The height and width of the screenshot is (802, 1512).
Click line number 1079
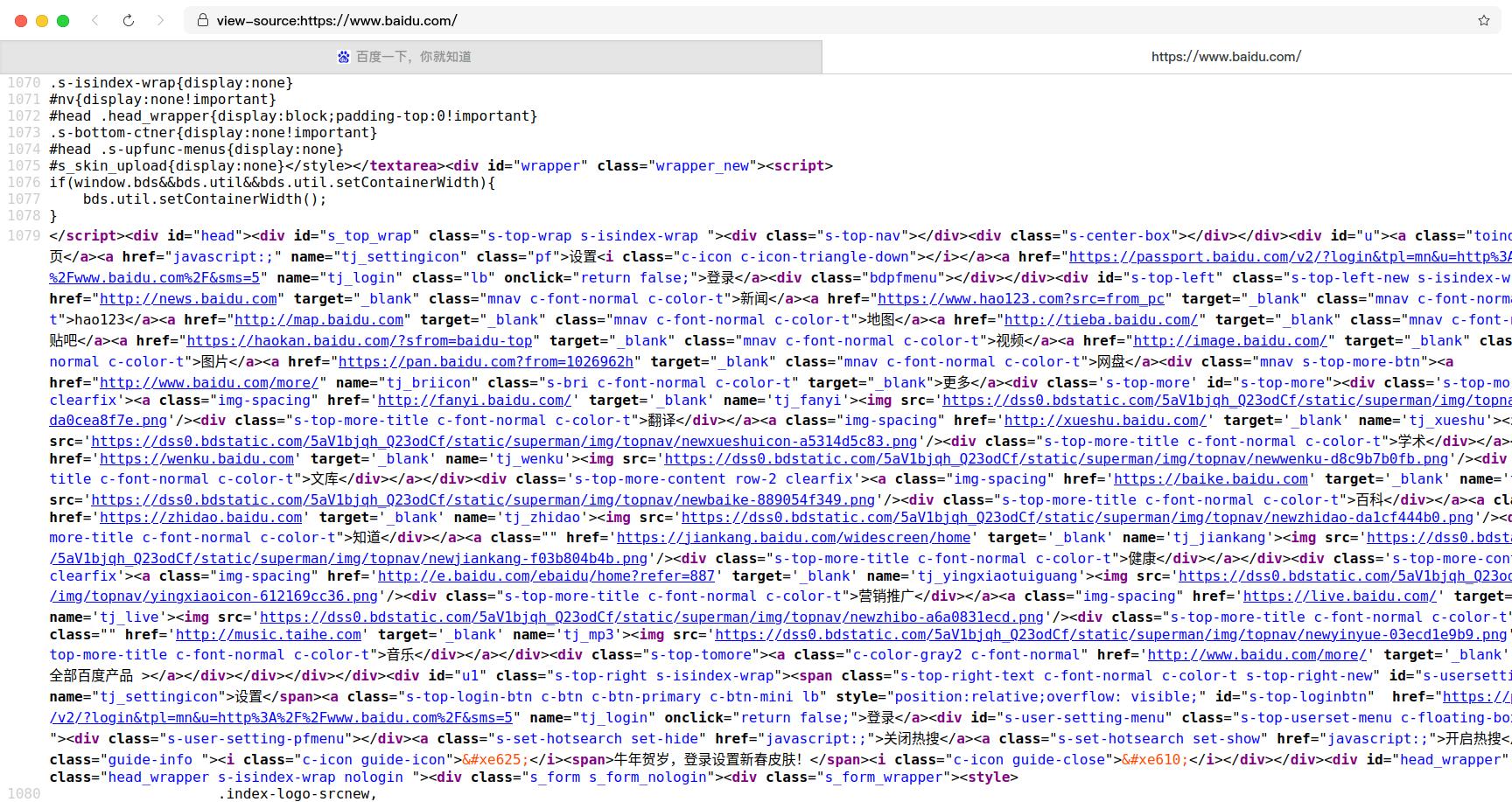tap(24, 235)
